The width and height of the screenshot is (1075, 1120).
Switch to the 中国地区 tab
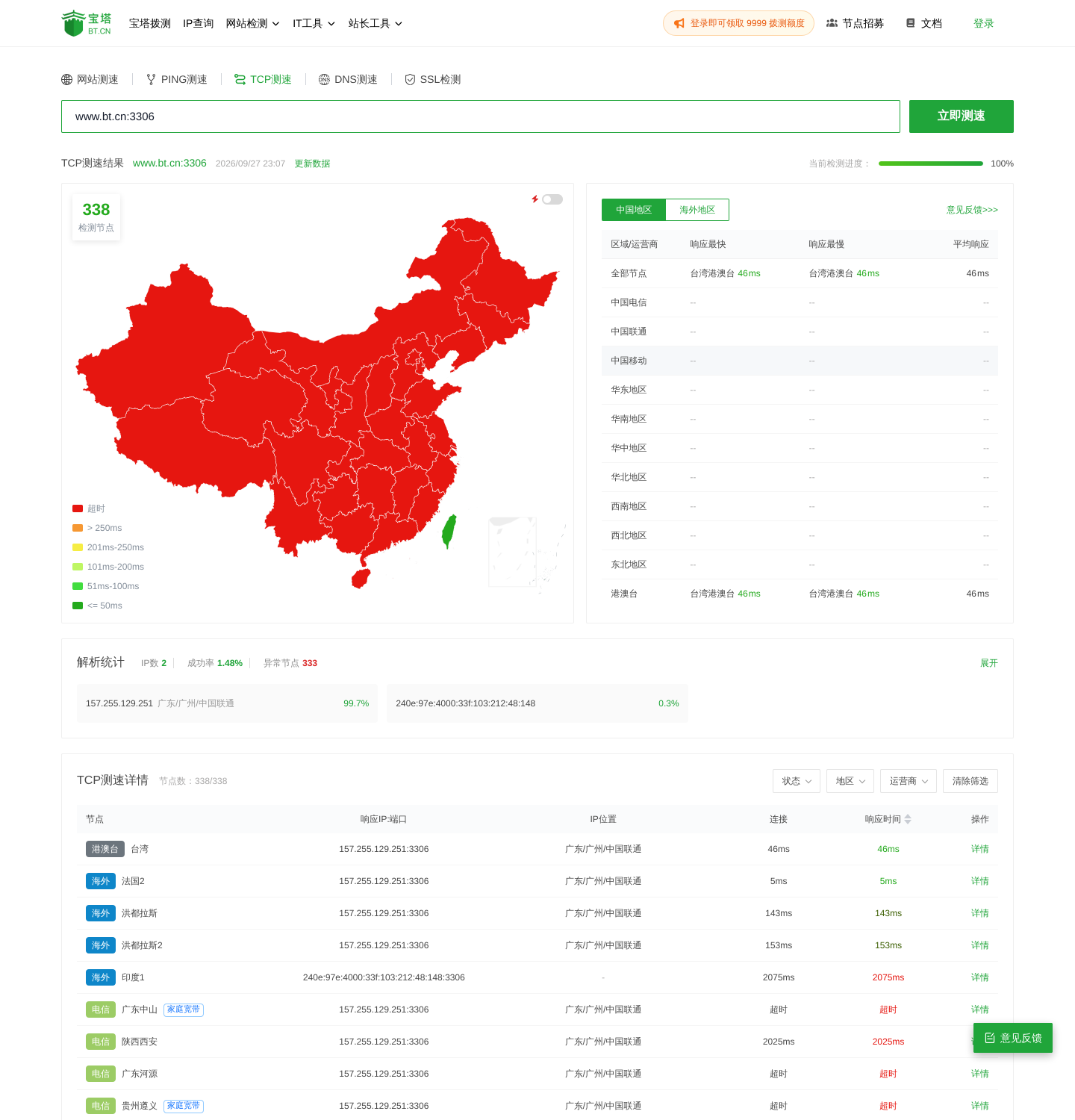(x=634, y=210)
